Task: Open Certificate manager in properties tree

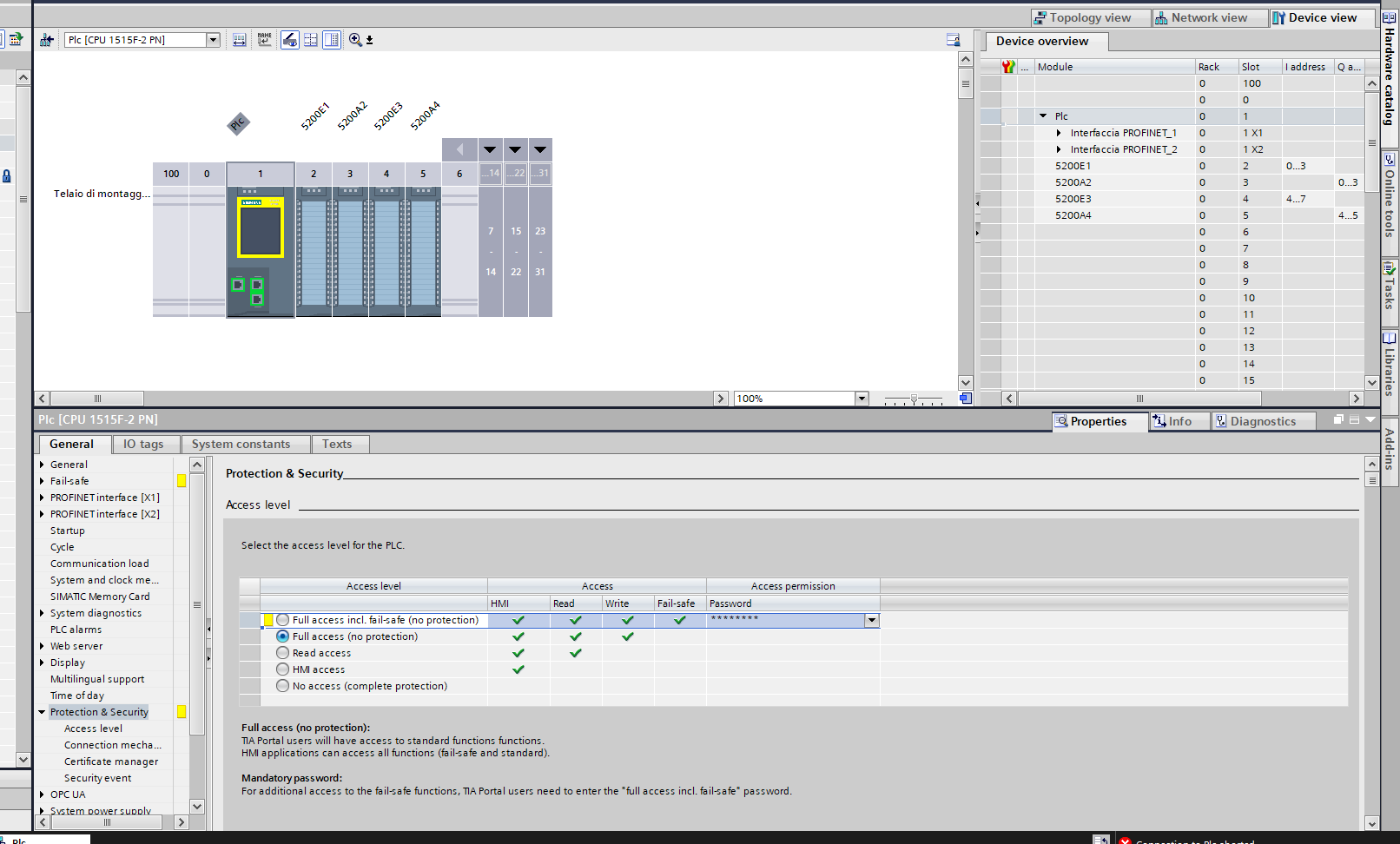Action: click(111, 762)
